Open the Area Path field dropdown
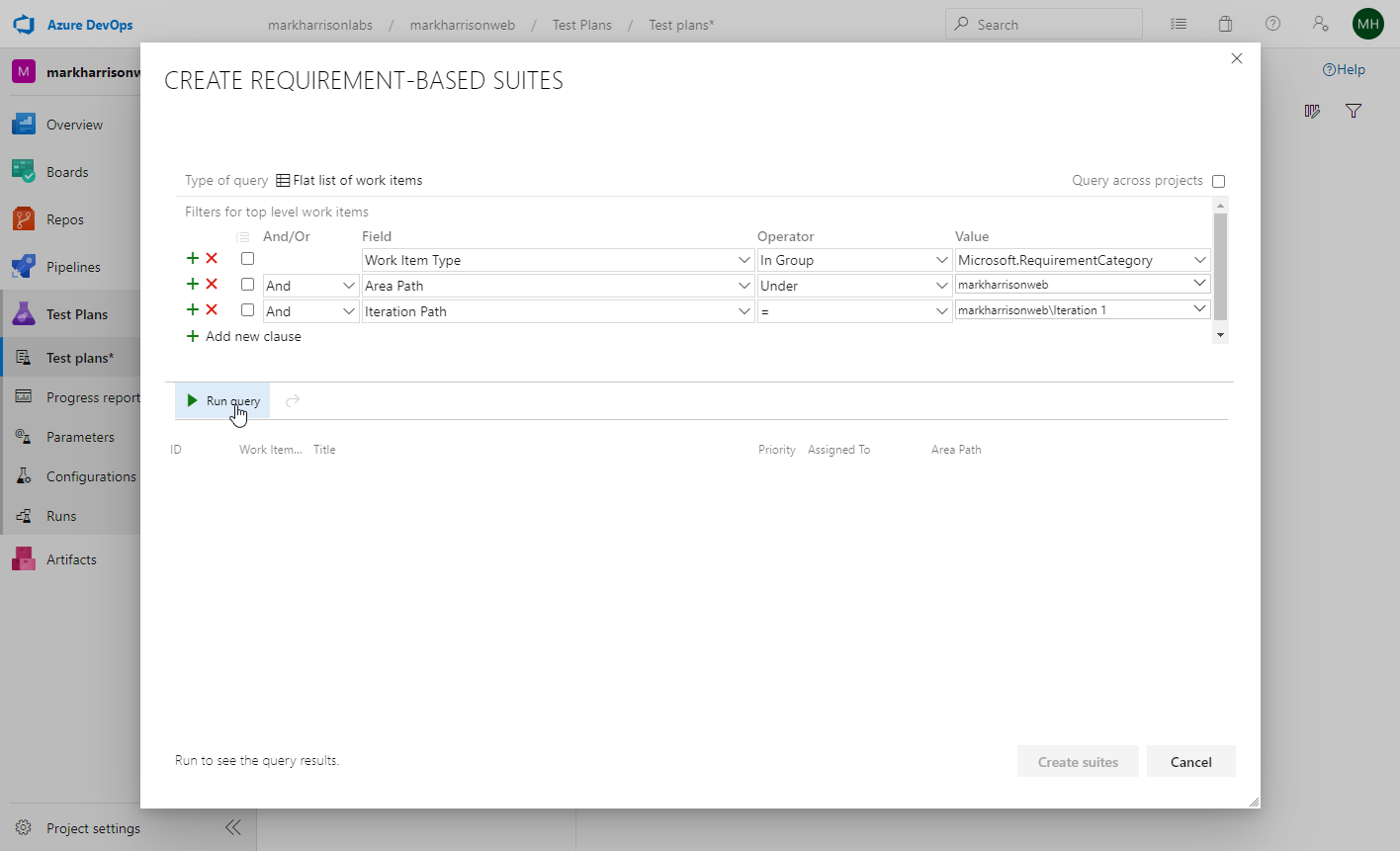The image size is (1400, 851). 744,286
